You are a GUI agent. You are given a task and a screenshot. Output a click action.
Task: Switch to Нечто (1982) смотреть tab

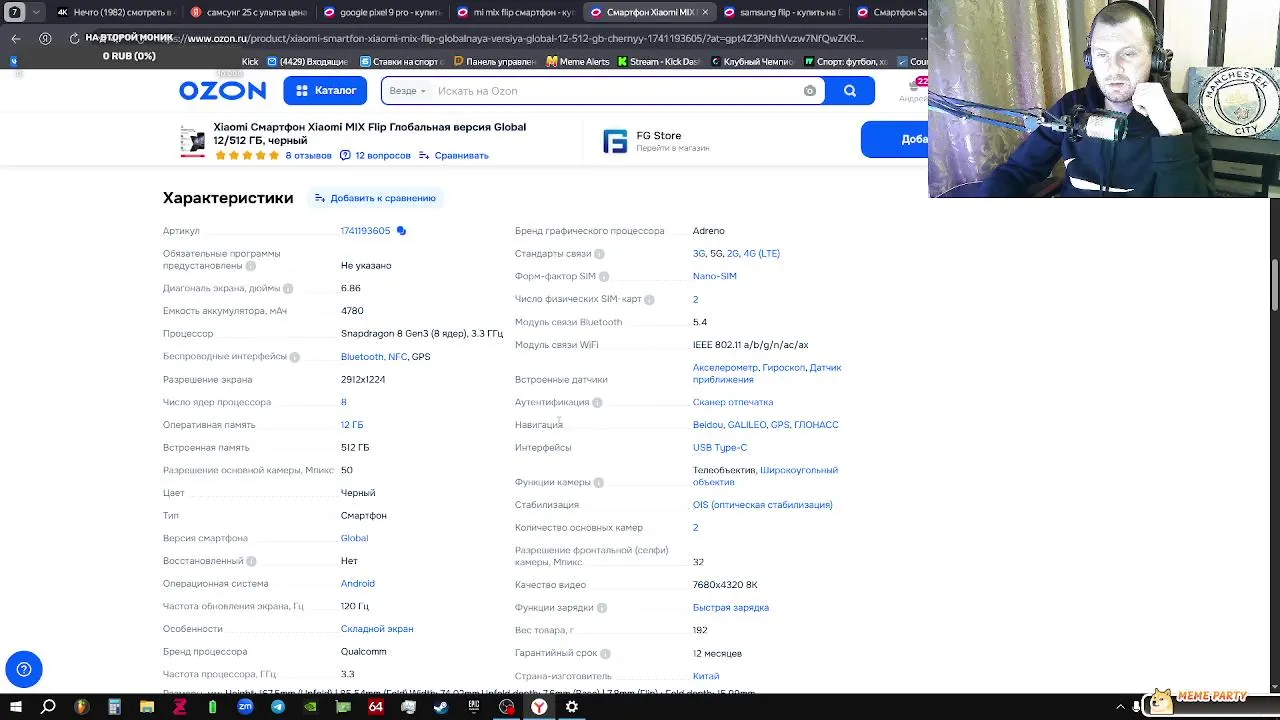[x=115, y=12]
